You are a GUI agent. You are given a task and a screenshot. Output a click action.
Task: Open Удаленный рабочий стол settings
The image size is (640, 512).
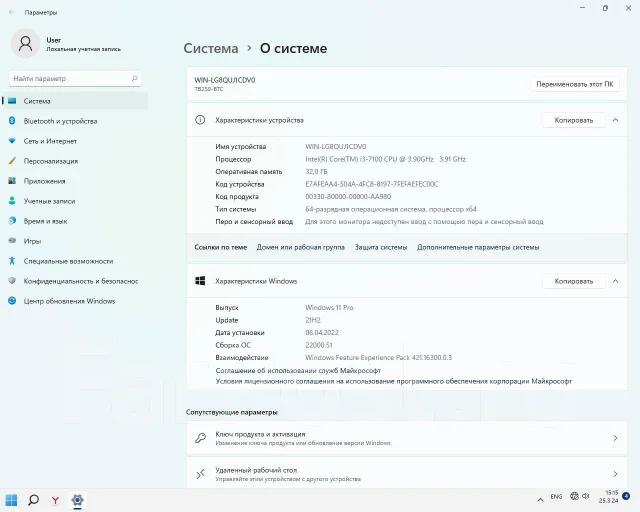407,473
